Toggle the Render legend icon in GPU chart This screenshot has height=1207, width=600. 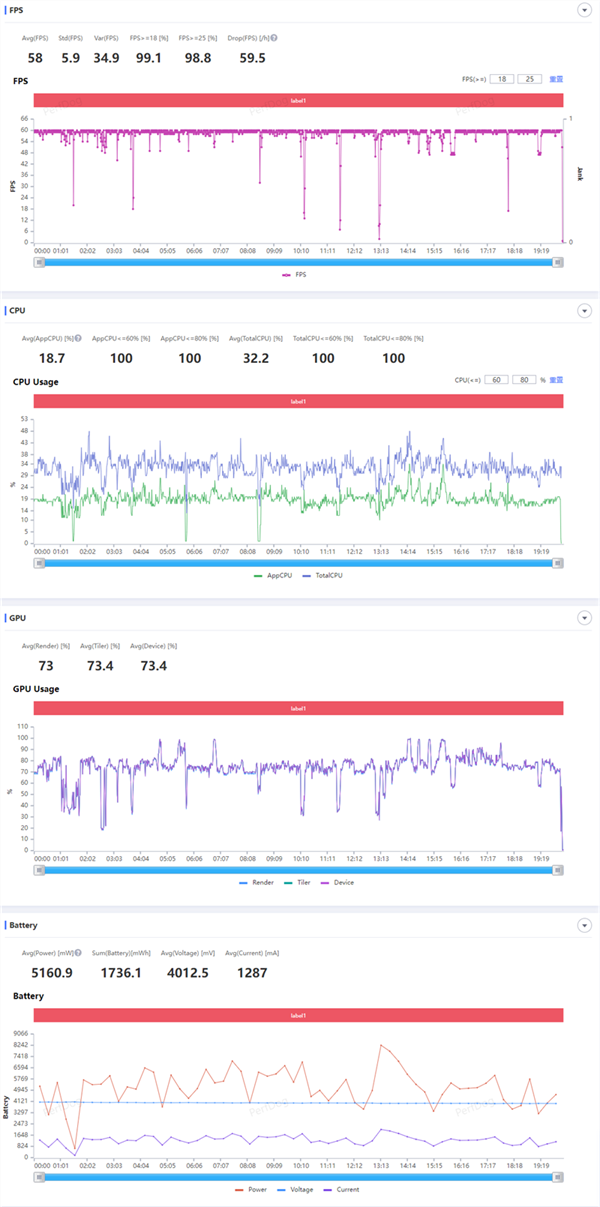pyautogui.click(x=247, y=882)
